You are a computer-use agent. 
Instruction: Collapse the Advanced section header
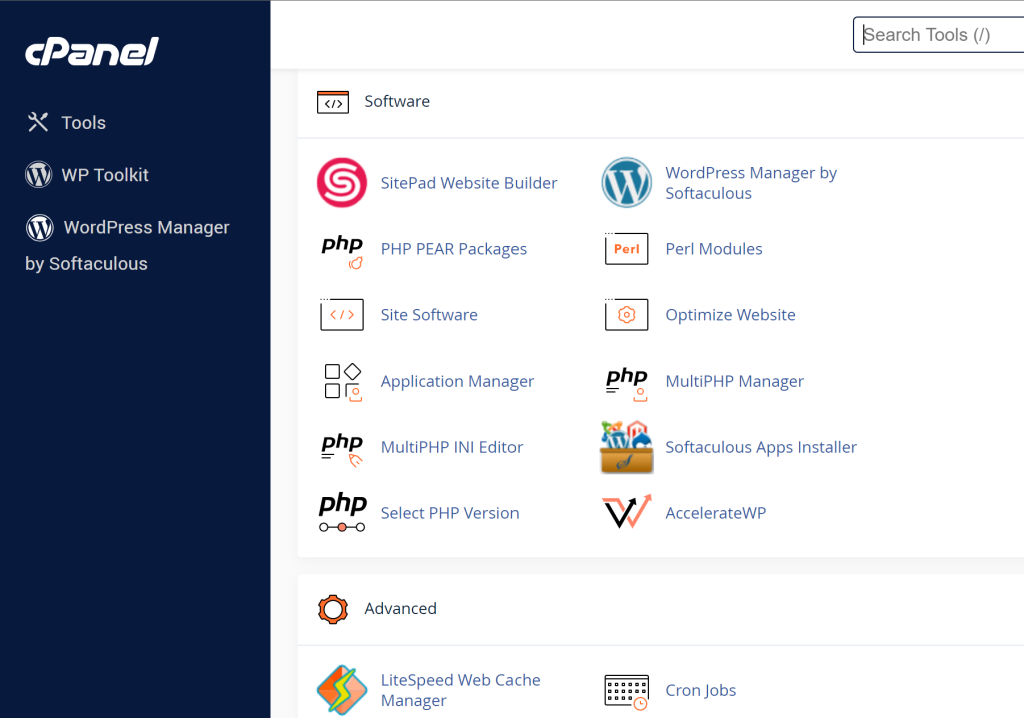(x=661, y=610)
